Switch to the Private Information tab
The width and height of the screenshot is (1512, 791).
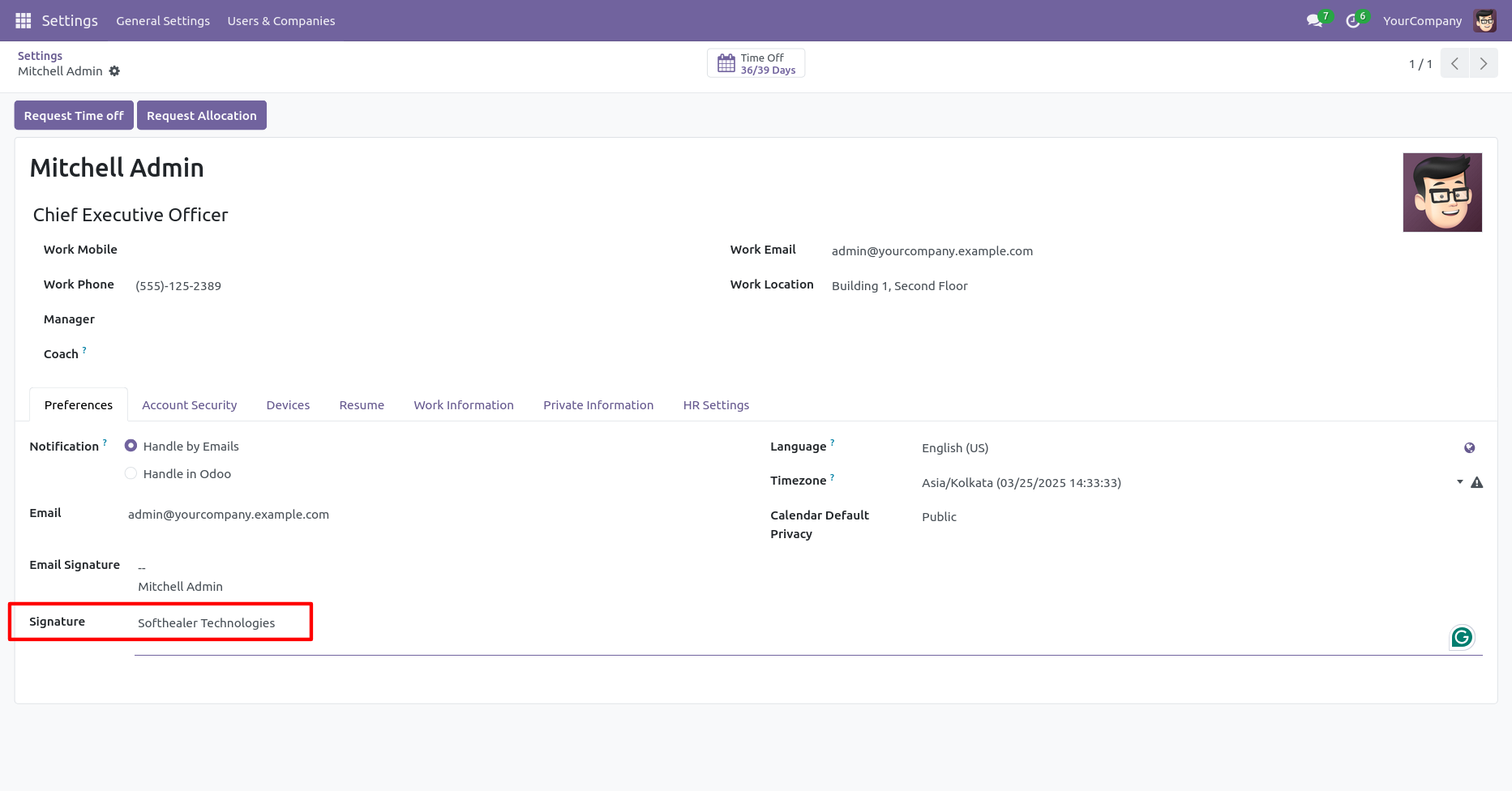598,405
